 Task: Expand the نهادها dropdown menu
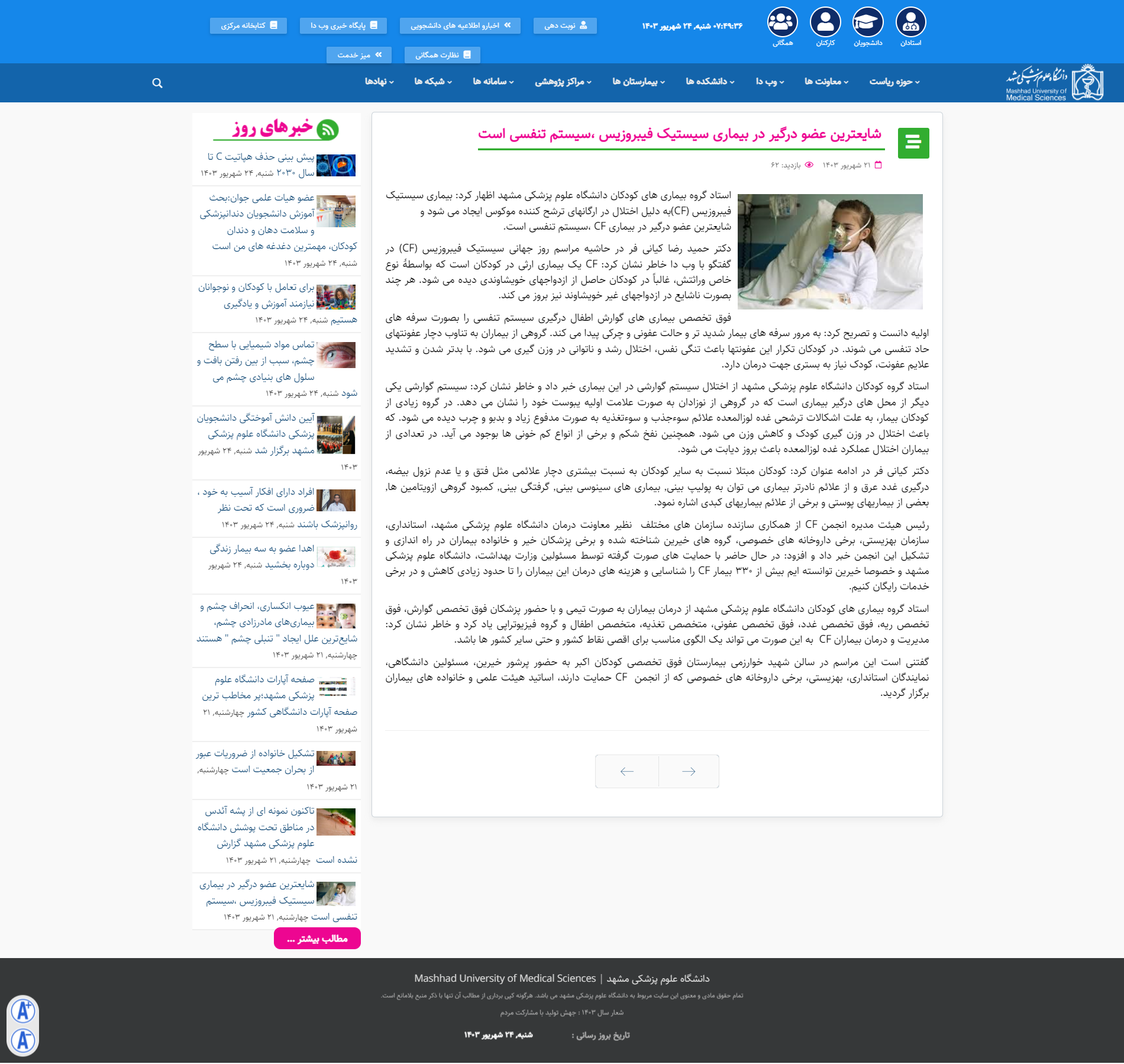(379, 82)
